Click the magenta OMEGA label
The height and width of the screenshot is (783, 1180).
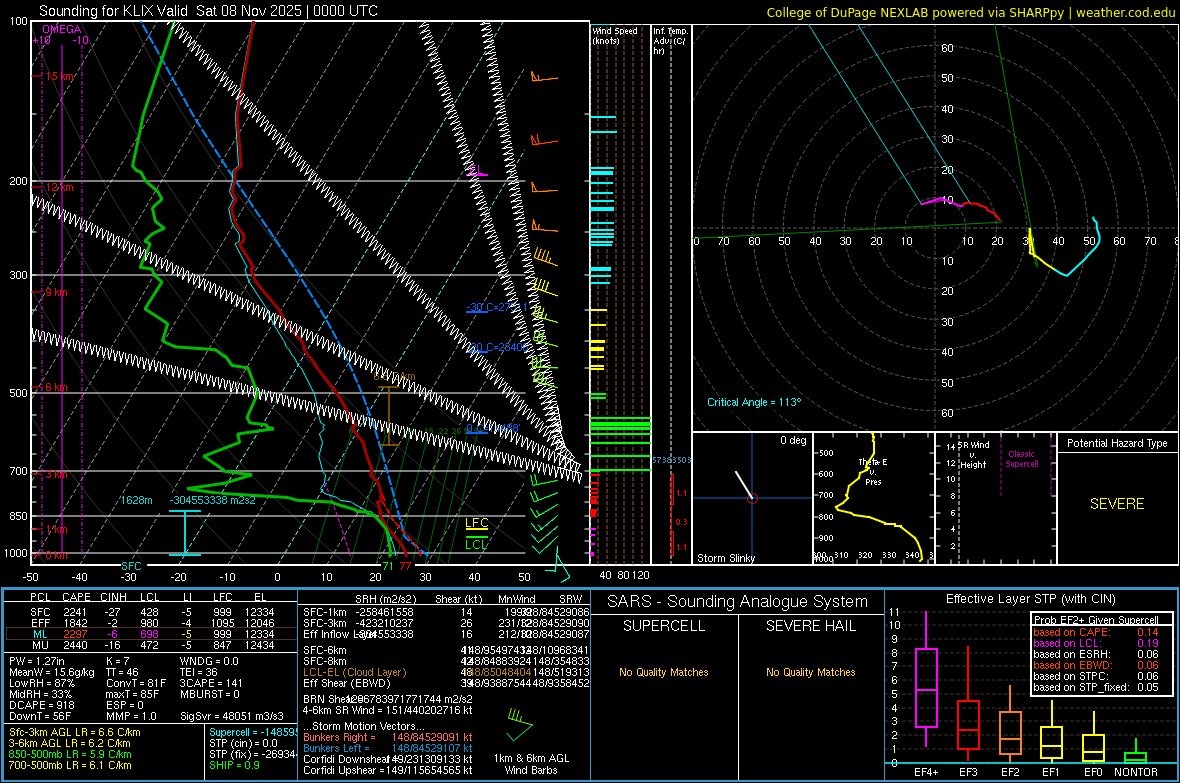click(62, 29)
